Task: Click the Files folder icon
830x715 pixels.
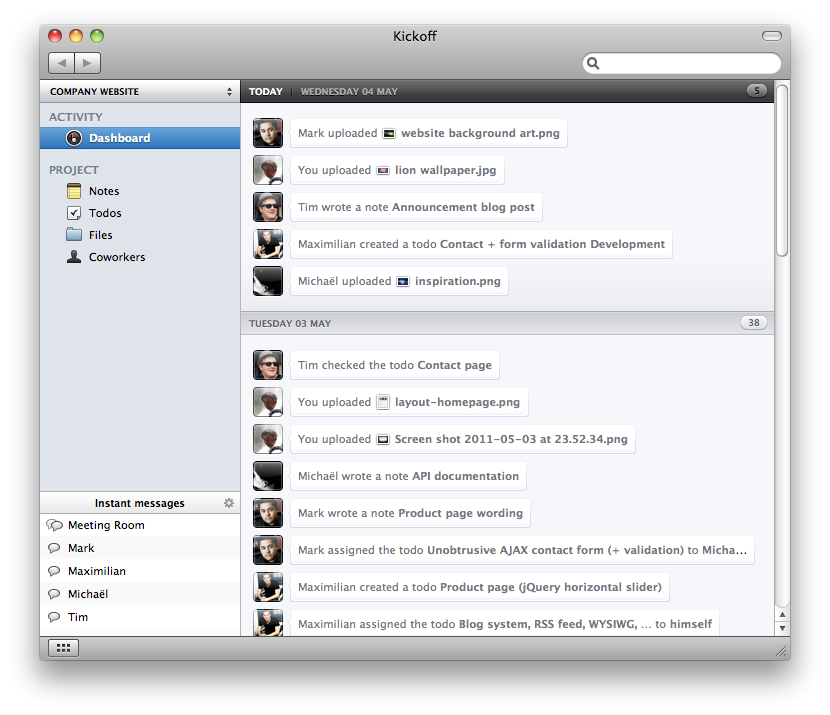Action: coord(74,234)
